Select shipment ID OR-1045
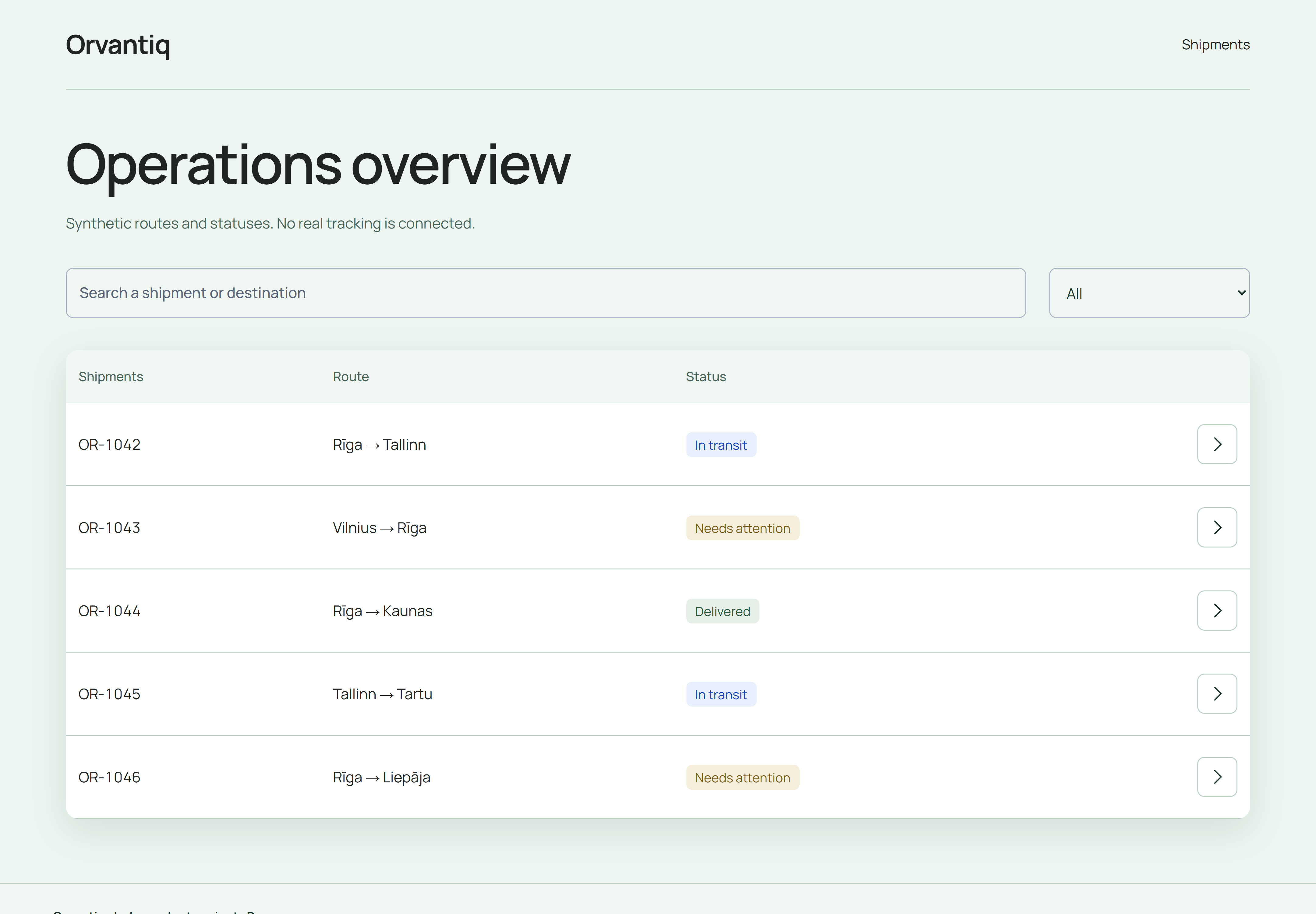The image size is (1316, 914). point(109,694)
